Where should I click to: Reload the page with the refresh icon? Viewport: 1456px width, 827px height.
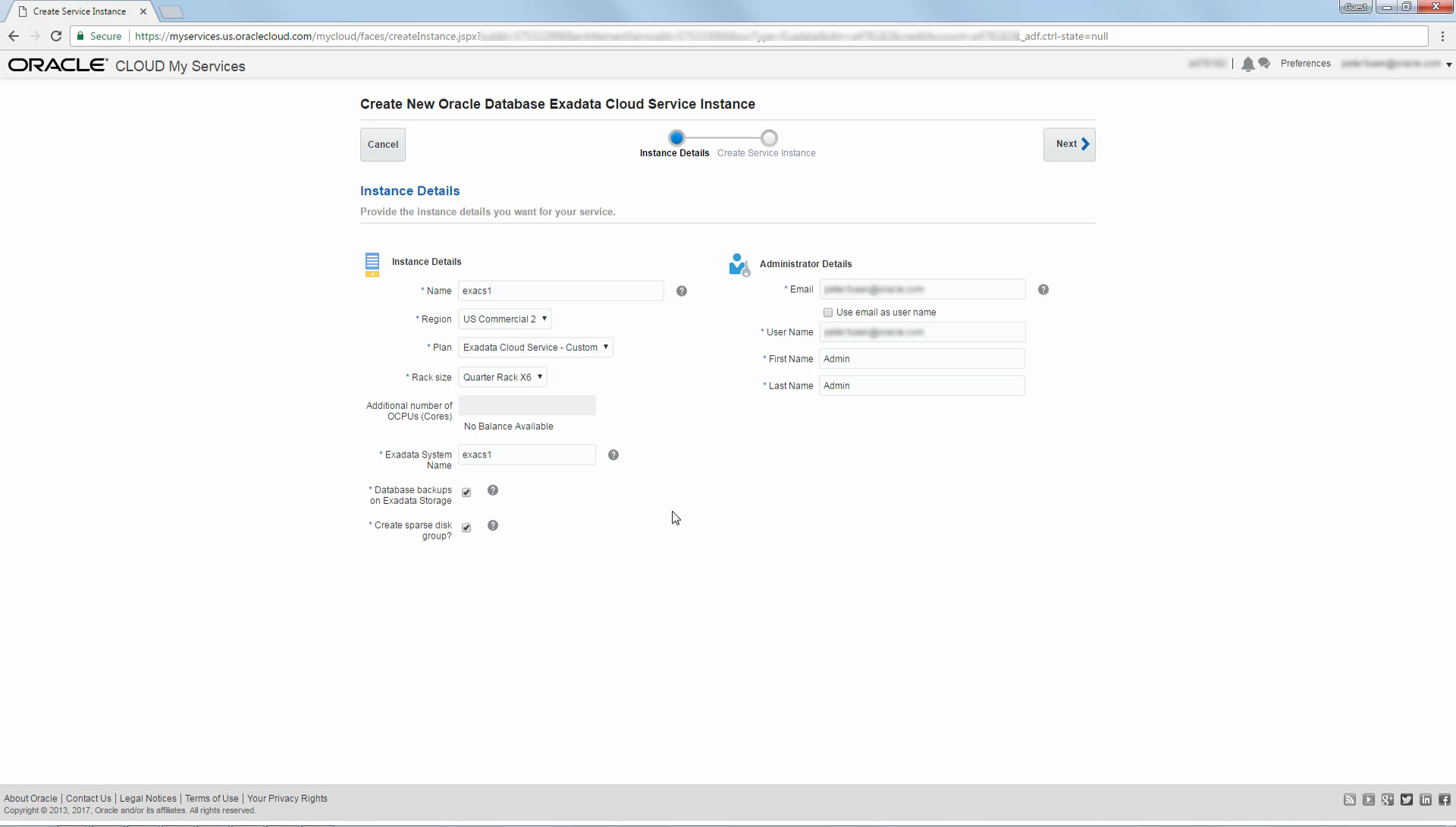pyautogui.click(x=56, y=36)
